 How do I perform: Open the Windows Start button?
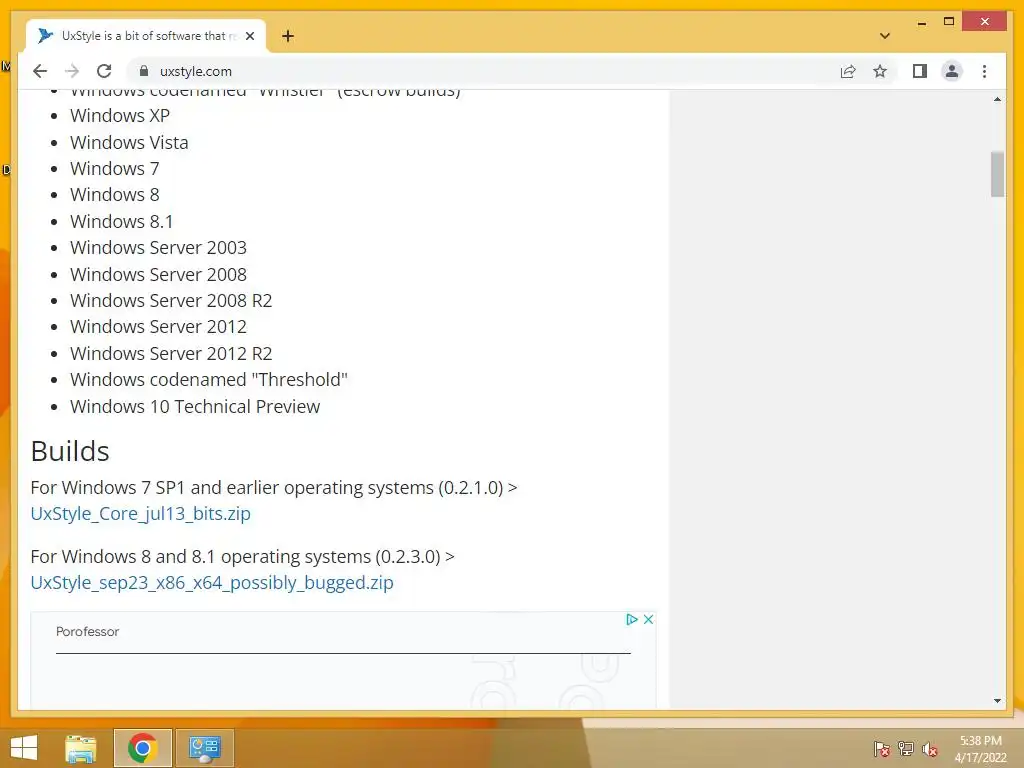pos(24,748)
